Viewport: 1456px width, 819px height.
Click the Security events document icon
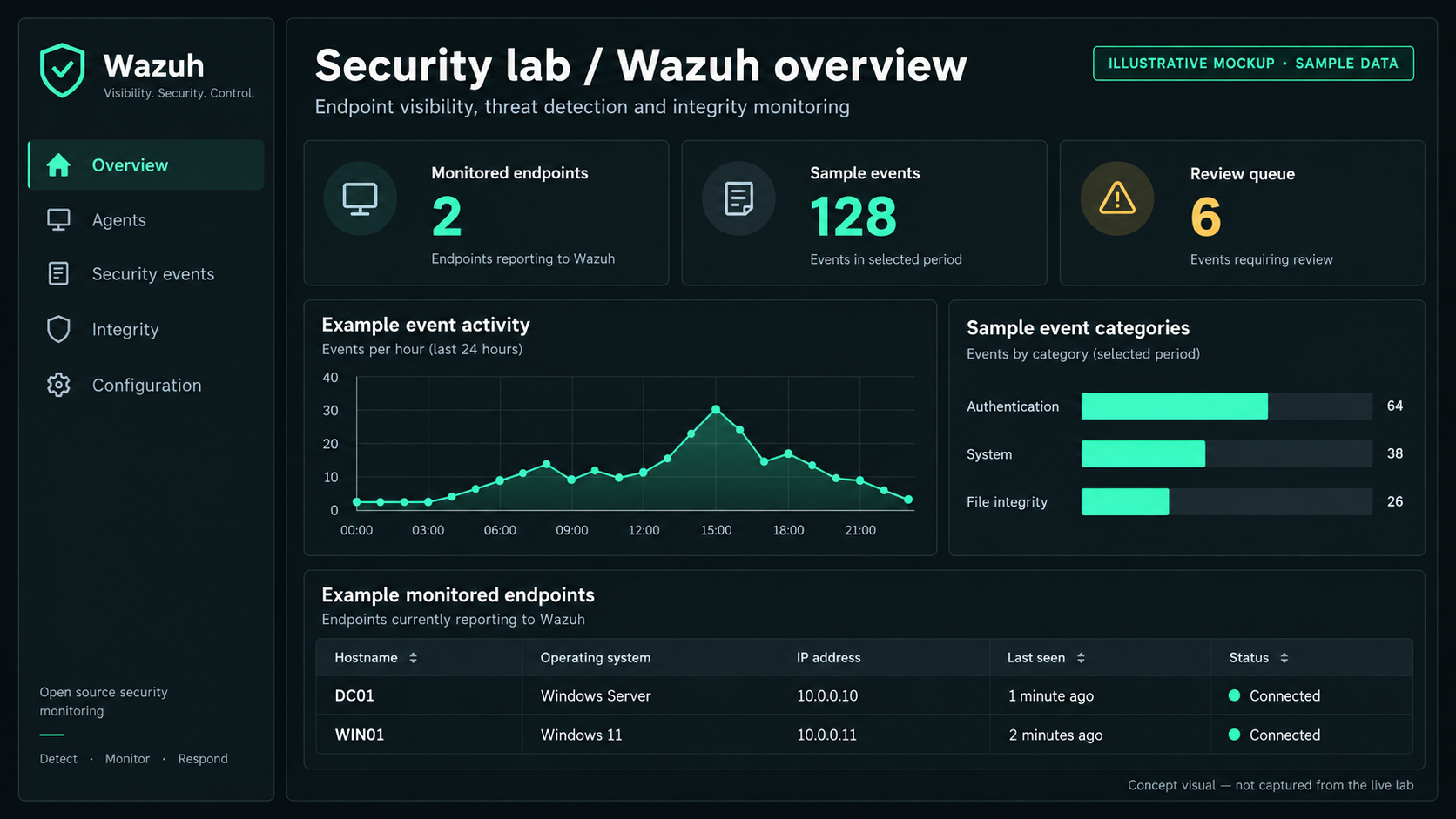(x=58, y=274)
